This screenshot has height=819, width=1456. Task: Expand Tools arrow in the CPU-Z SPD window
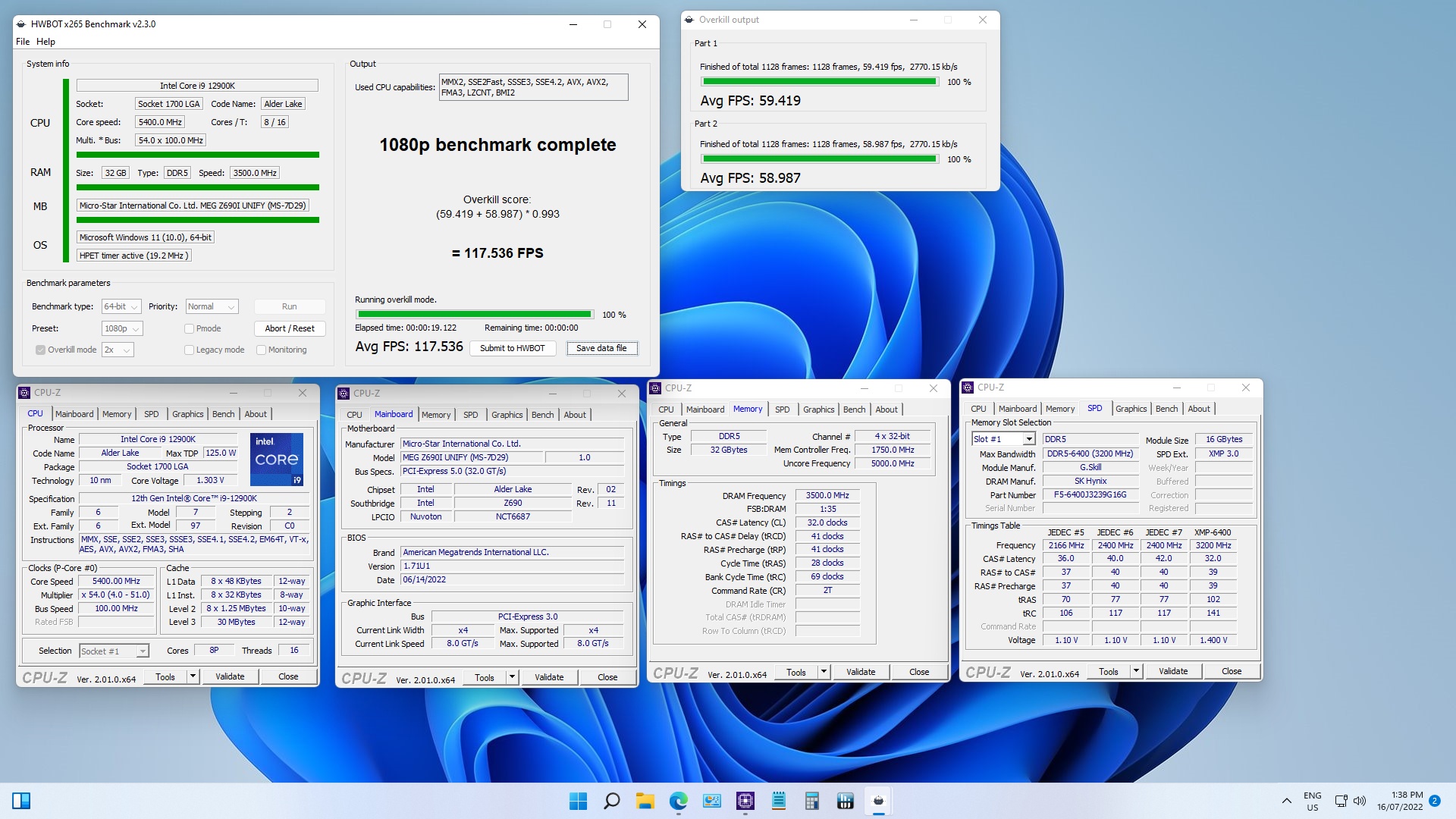(x=1136, y=671)
